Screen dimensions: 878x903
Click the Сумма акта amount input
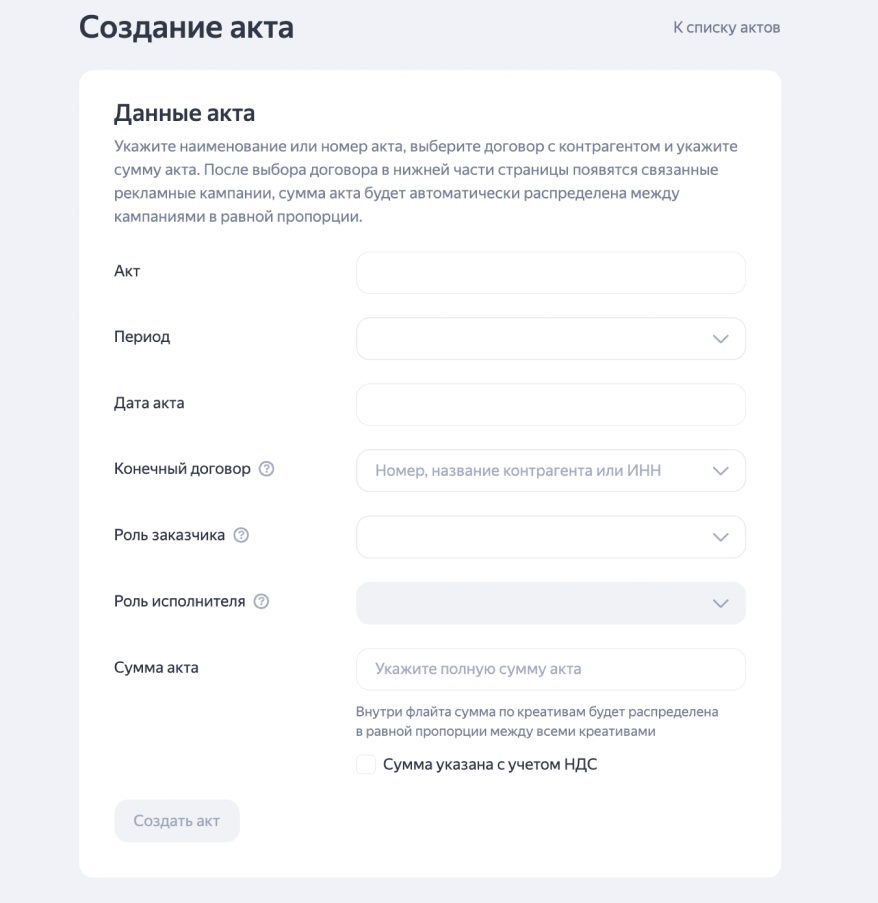(550, 669)
